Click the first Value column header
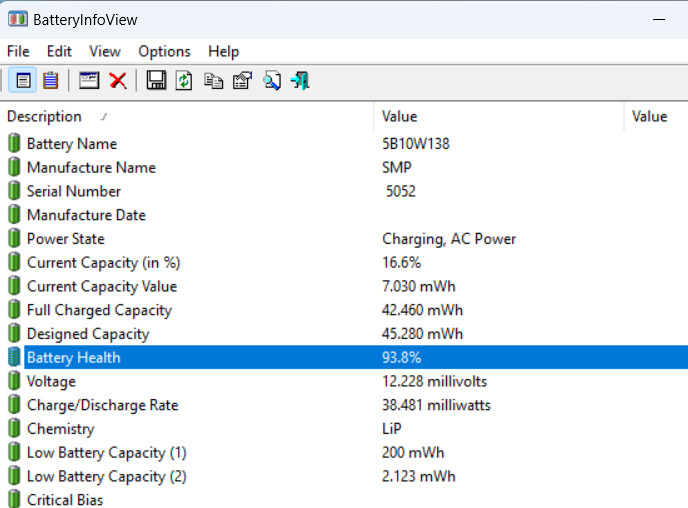Screen dimensions: 688x508 pos(399,117)
